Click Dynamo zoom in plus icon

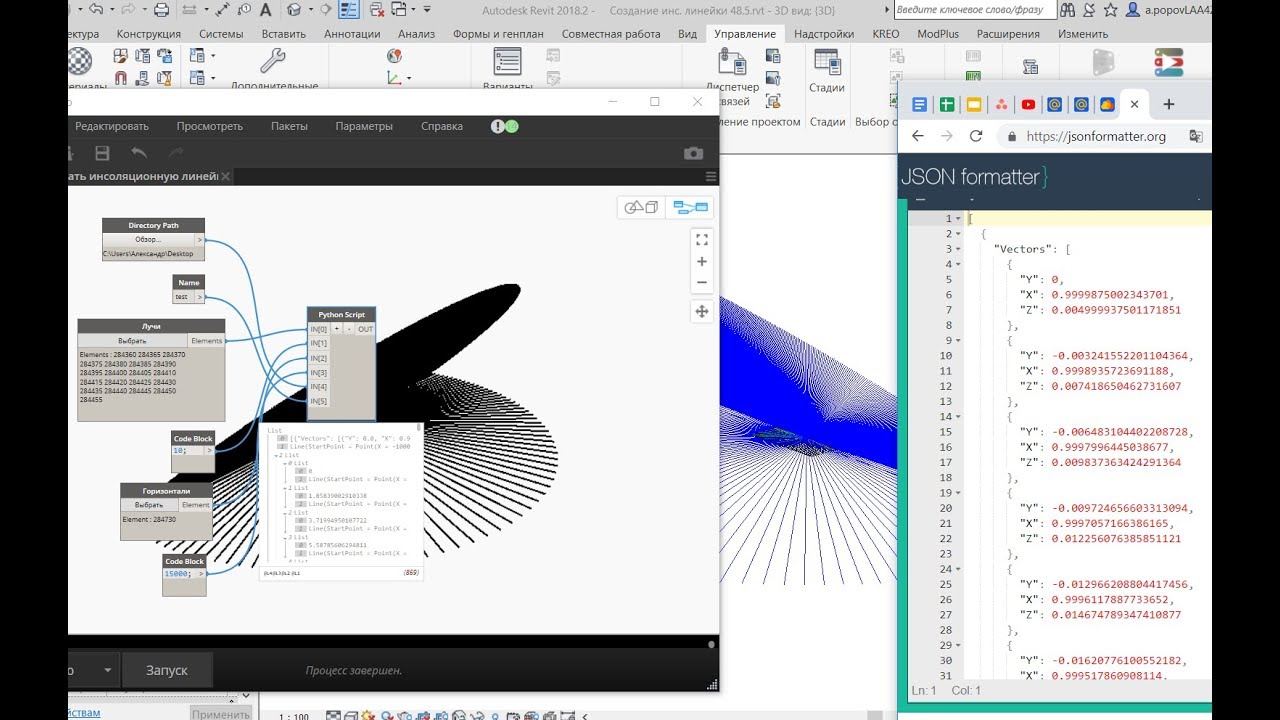pyautogui.click(x=702, y=262)
